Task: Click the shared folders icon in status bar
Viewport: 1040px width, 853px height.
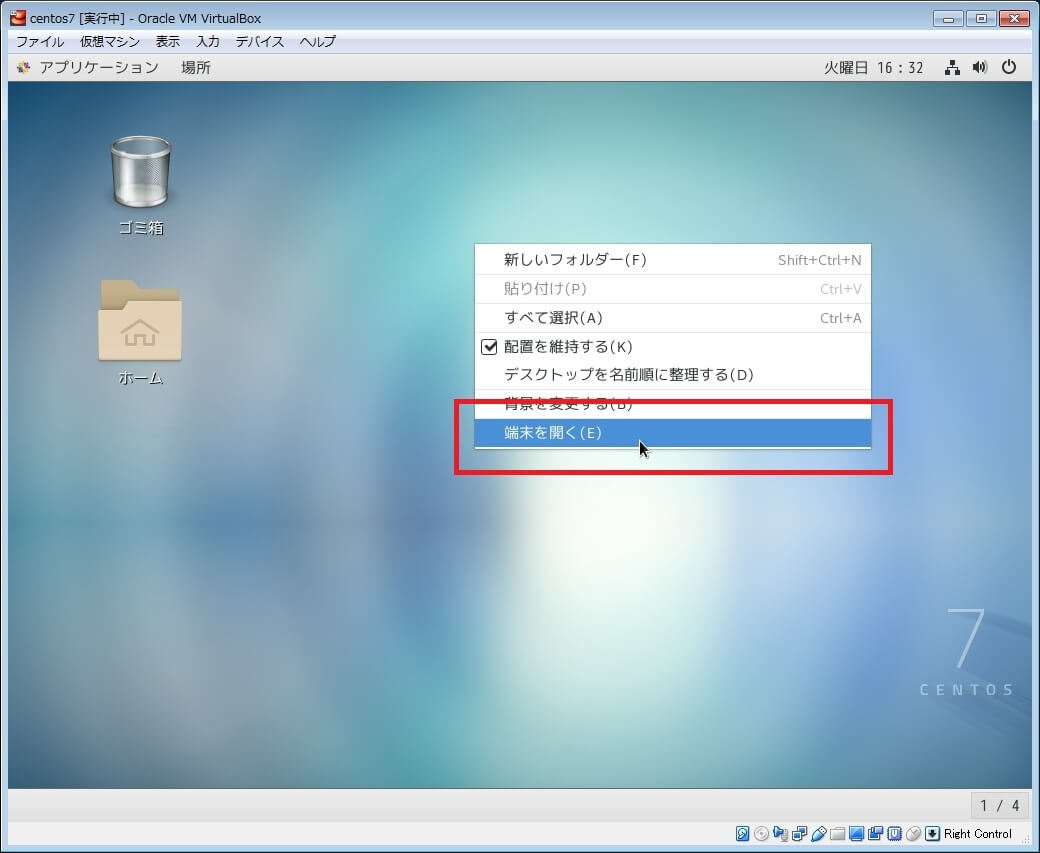Action: click(838, 834)
